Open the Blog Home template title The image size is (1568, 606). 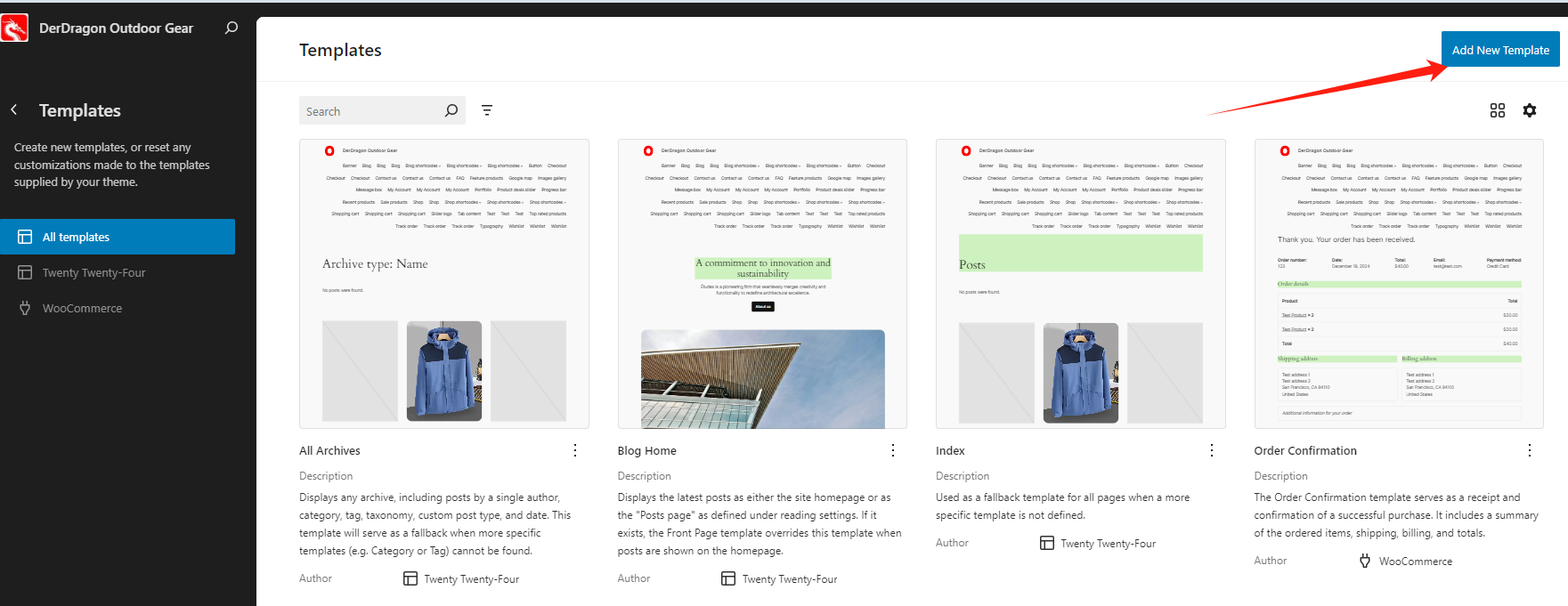[x=646, y=450]
